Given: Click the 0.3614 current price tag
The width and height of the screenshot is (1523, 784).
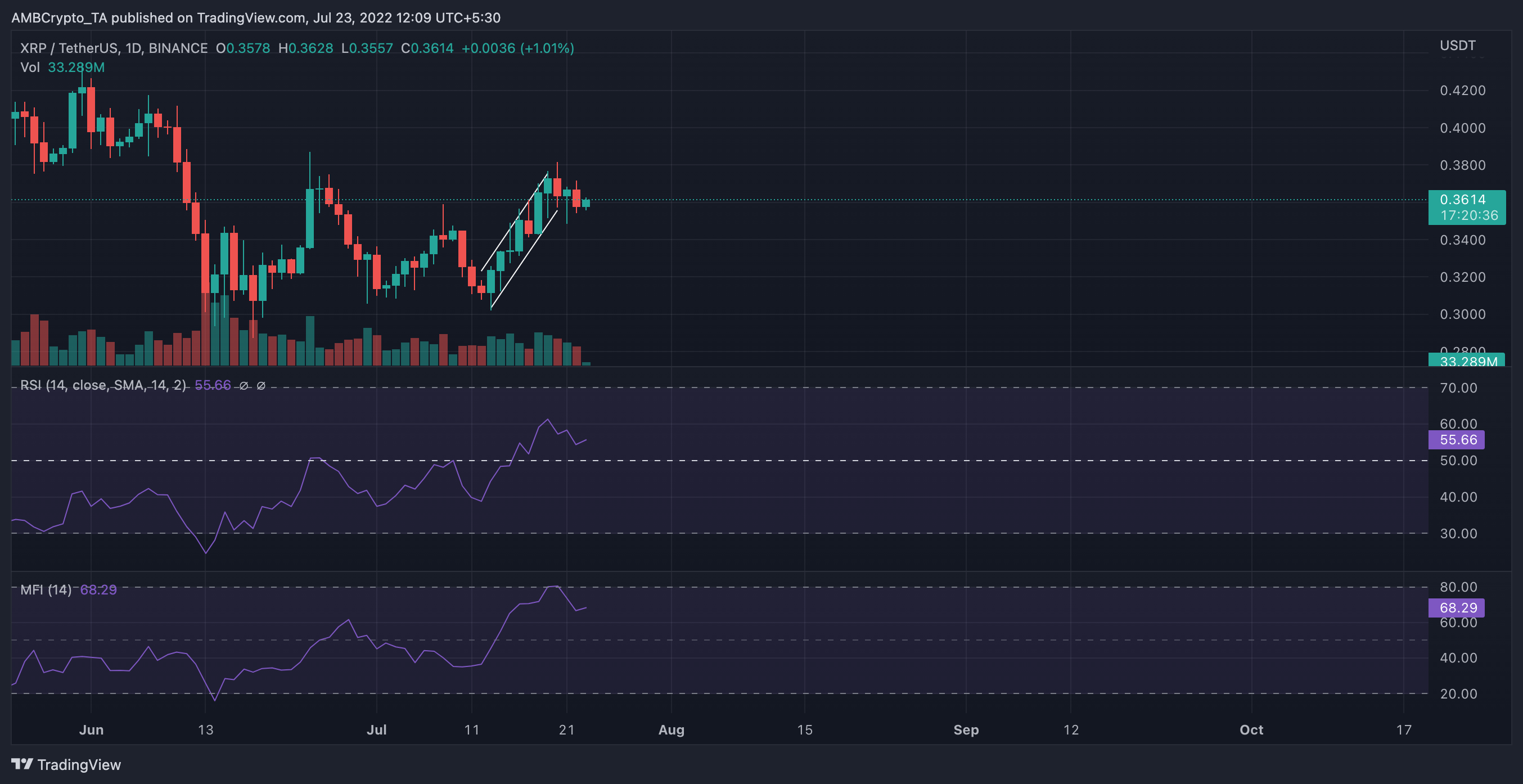Looking at the screenshot, I should tap(1467, 207).
